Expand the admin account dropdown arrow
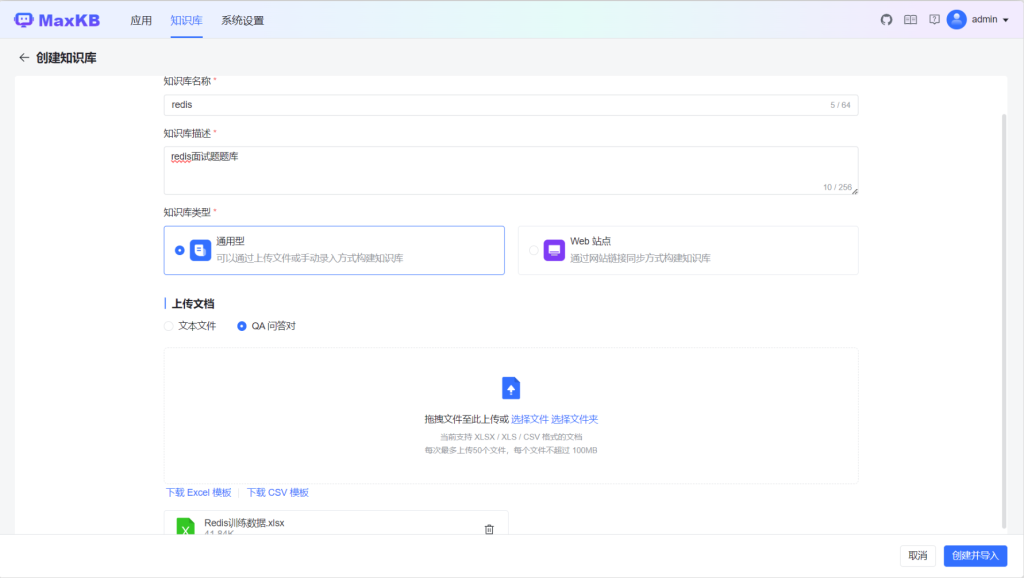This screenshot has height=578, width=1024. tap(1005, 20)
